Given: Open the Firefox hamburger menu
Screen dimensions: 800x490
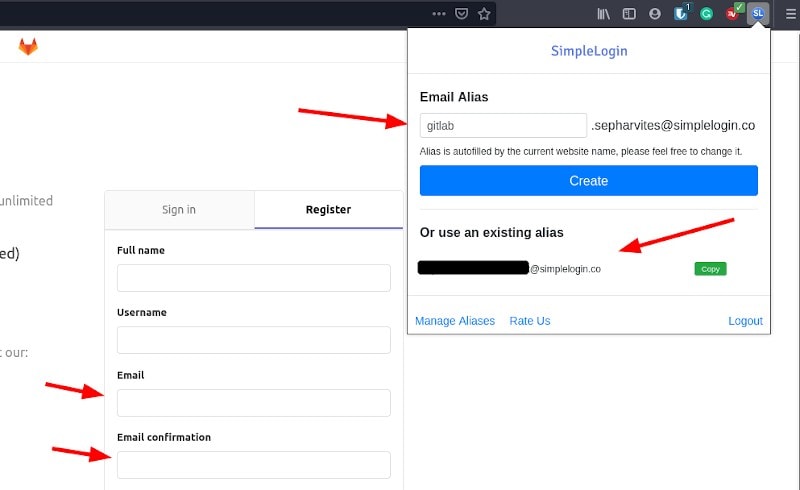Looking at the screenshot, I should tap(790, 14).
